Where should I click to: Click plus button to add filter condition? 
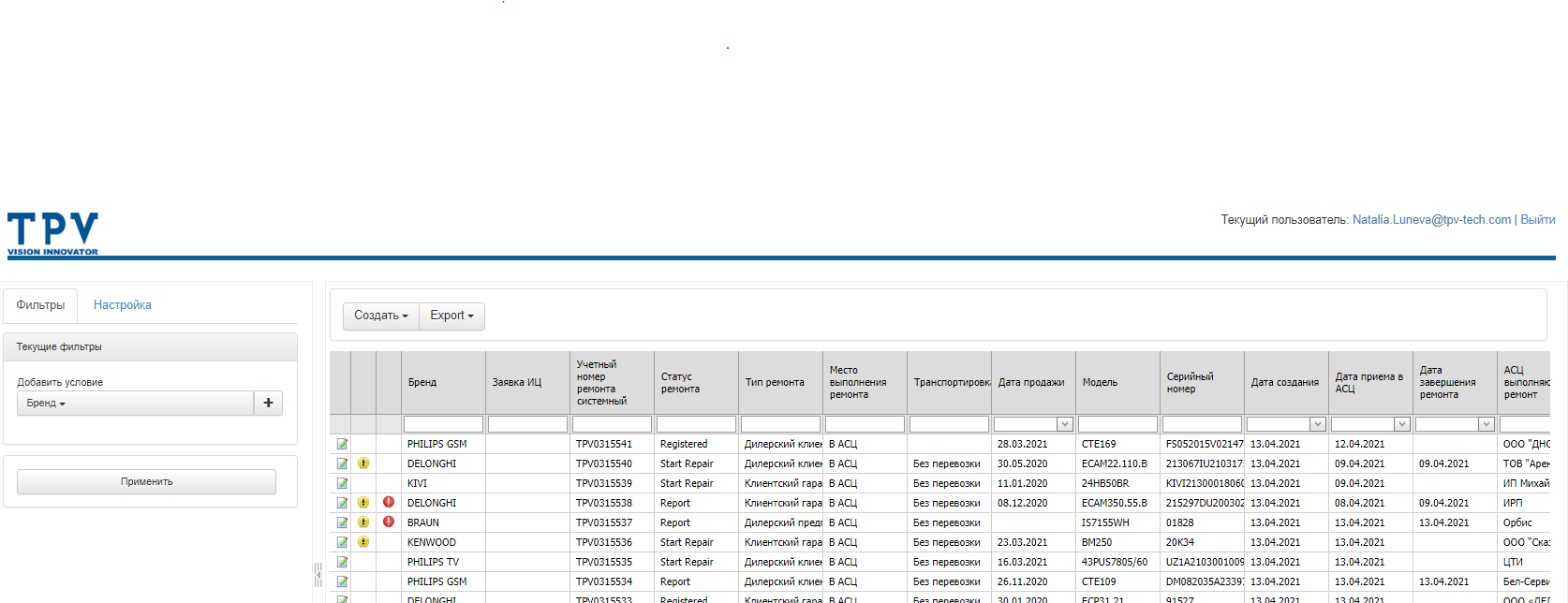tap(268, 403)
